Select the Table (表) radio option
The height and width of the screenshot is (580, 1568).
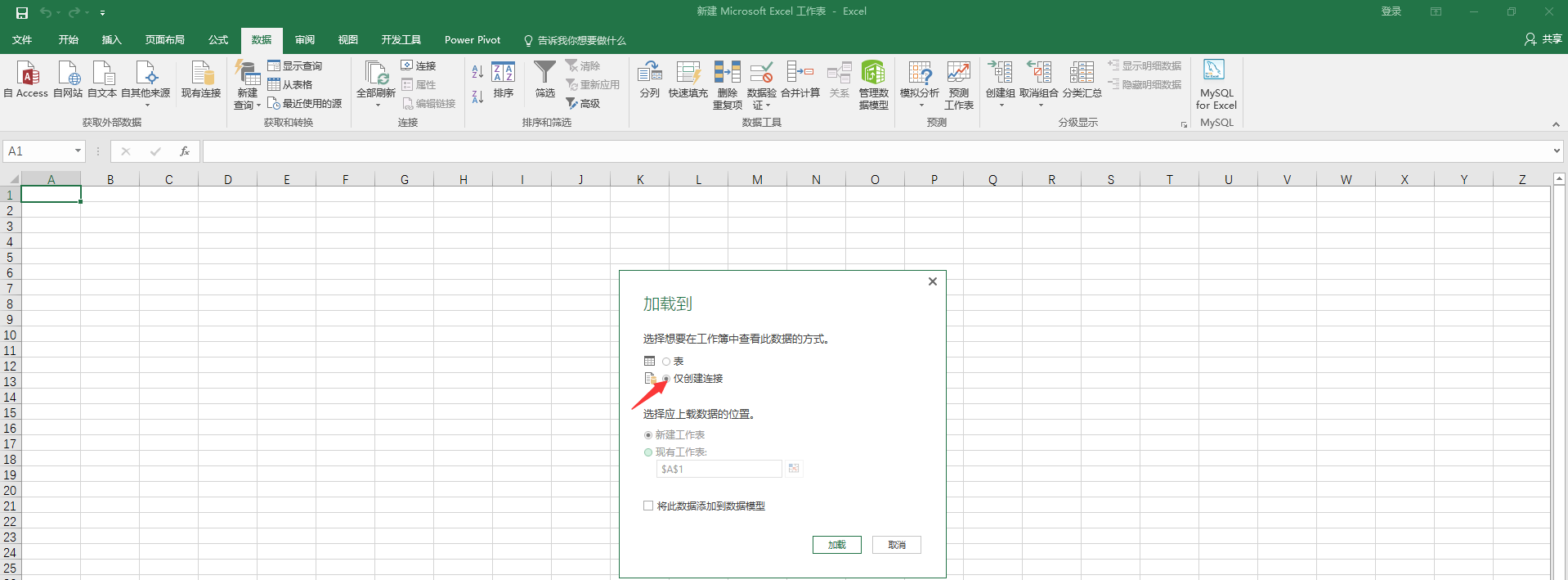point(666,362)
